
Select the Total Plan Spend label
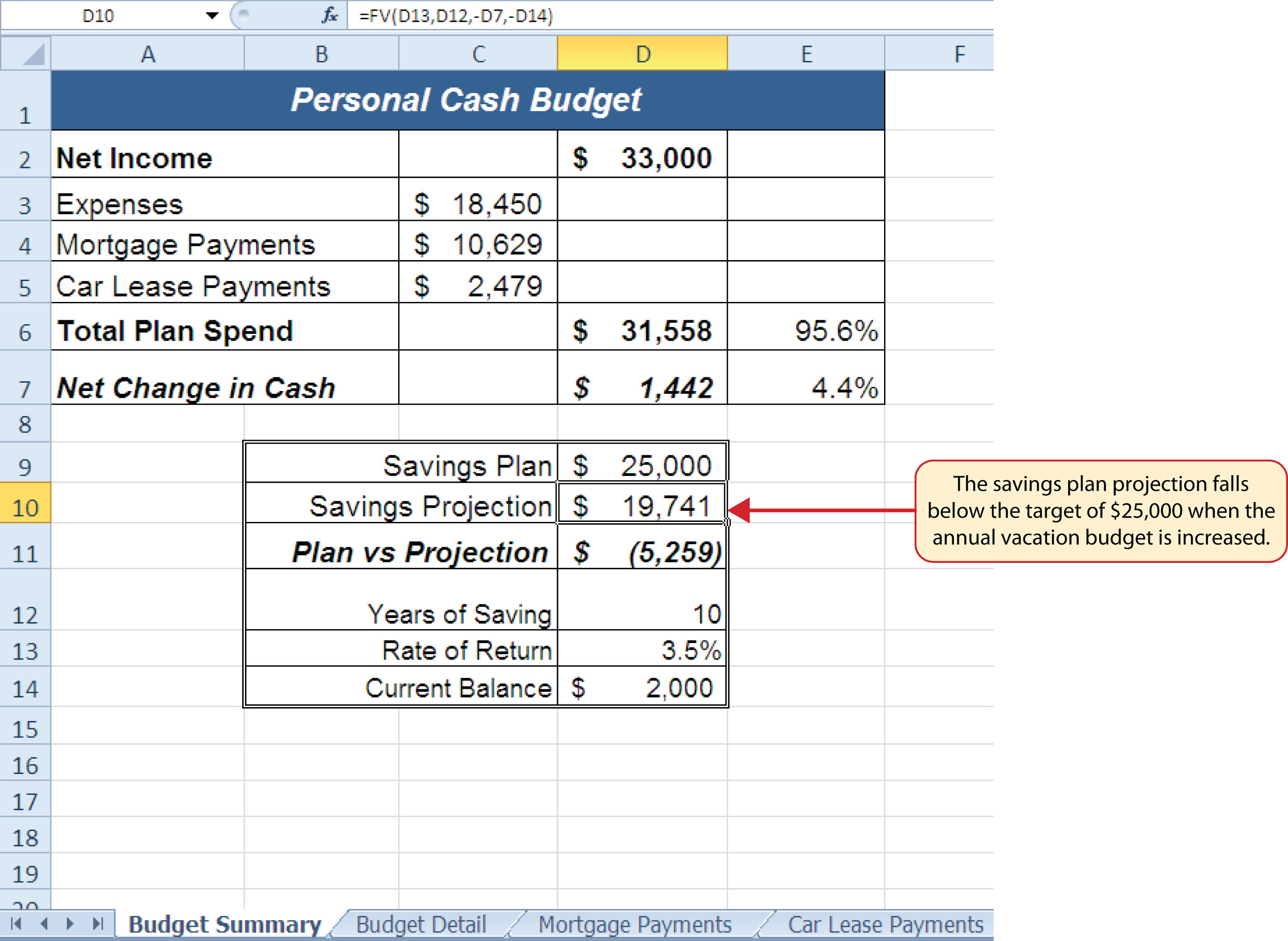pyautogui.click(x=225, y=326)
